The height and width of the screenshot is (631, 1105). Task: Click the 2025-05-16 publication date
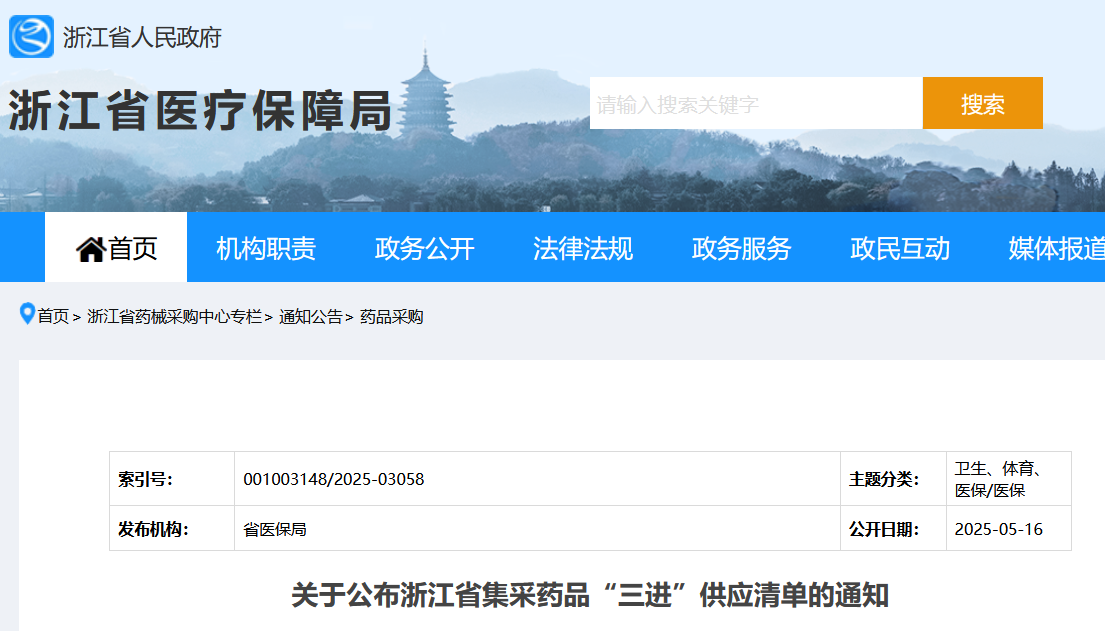click(x=998, y=529)
